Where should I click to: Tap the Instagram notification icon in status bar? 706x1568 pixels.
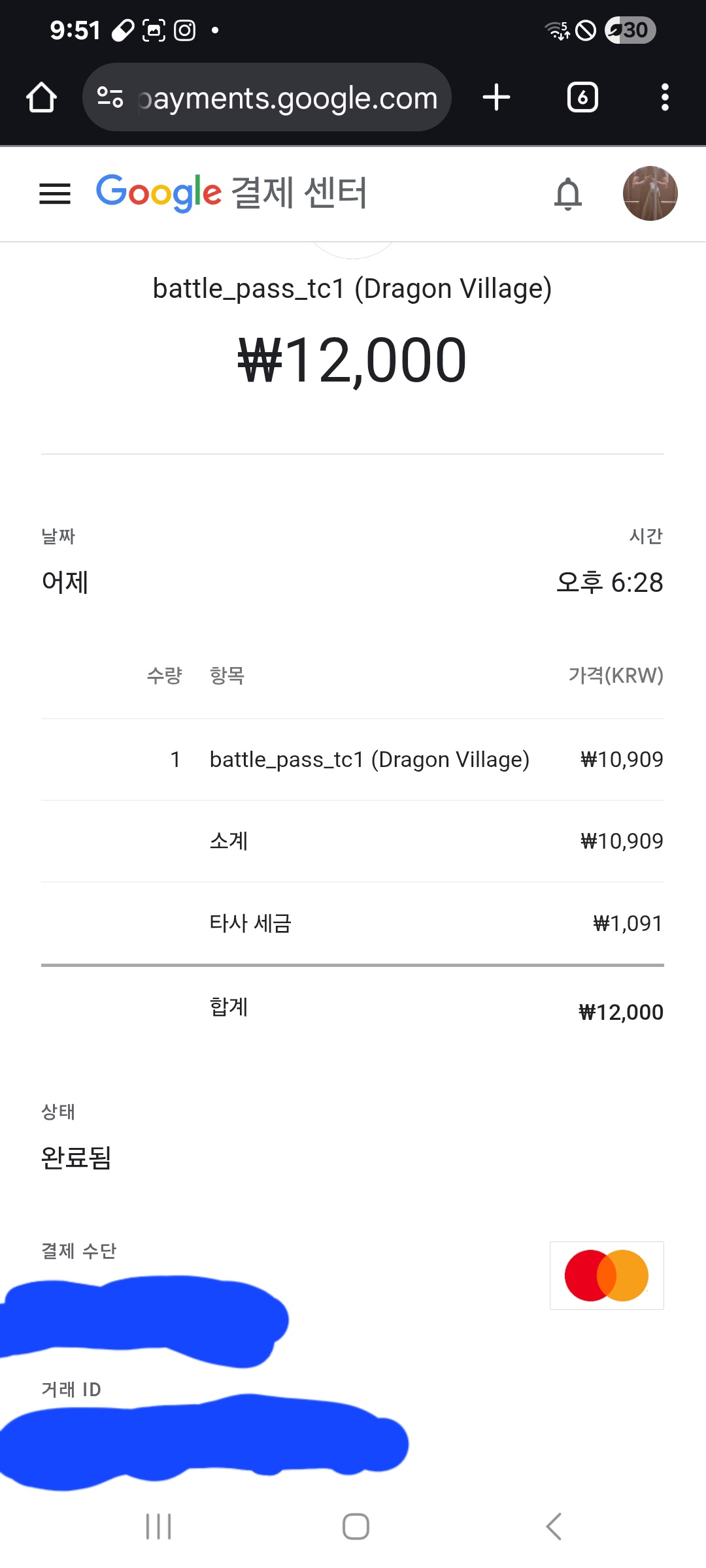click(185, 30)
